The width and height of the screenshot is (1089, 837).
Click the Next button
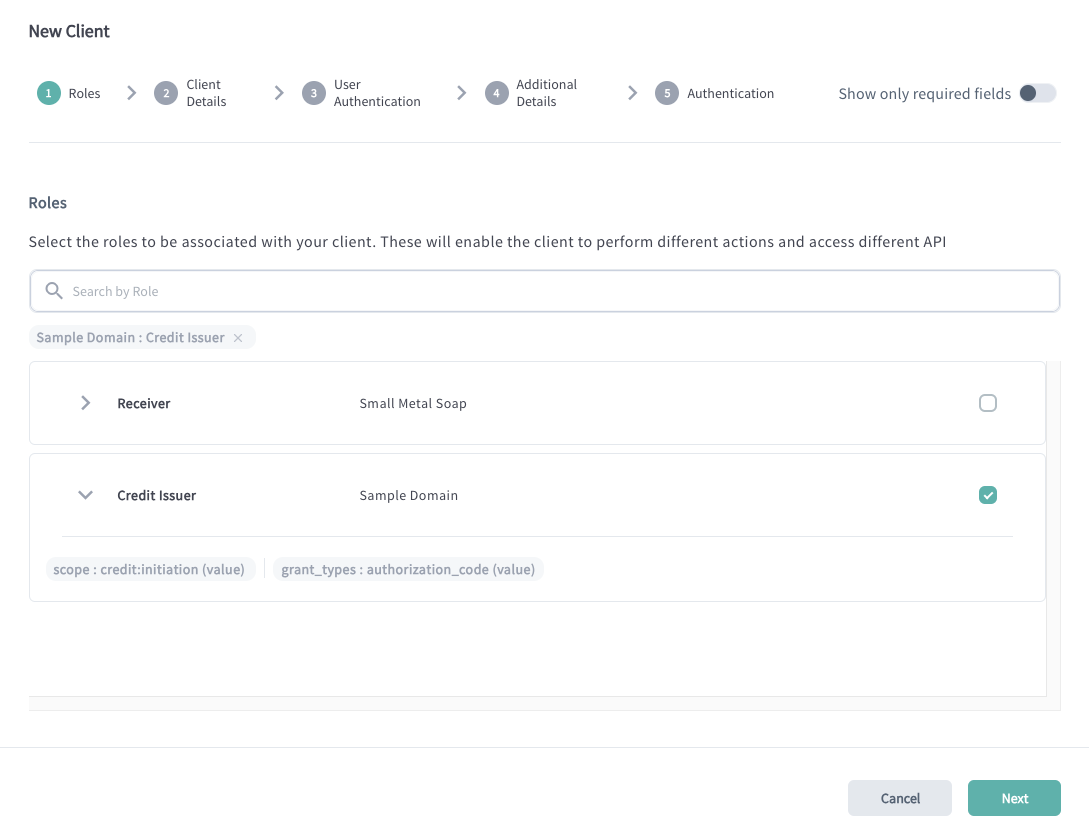(x=1014, y=798)
